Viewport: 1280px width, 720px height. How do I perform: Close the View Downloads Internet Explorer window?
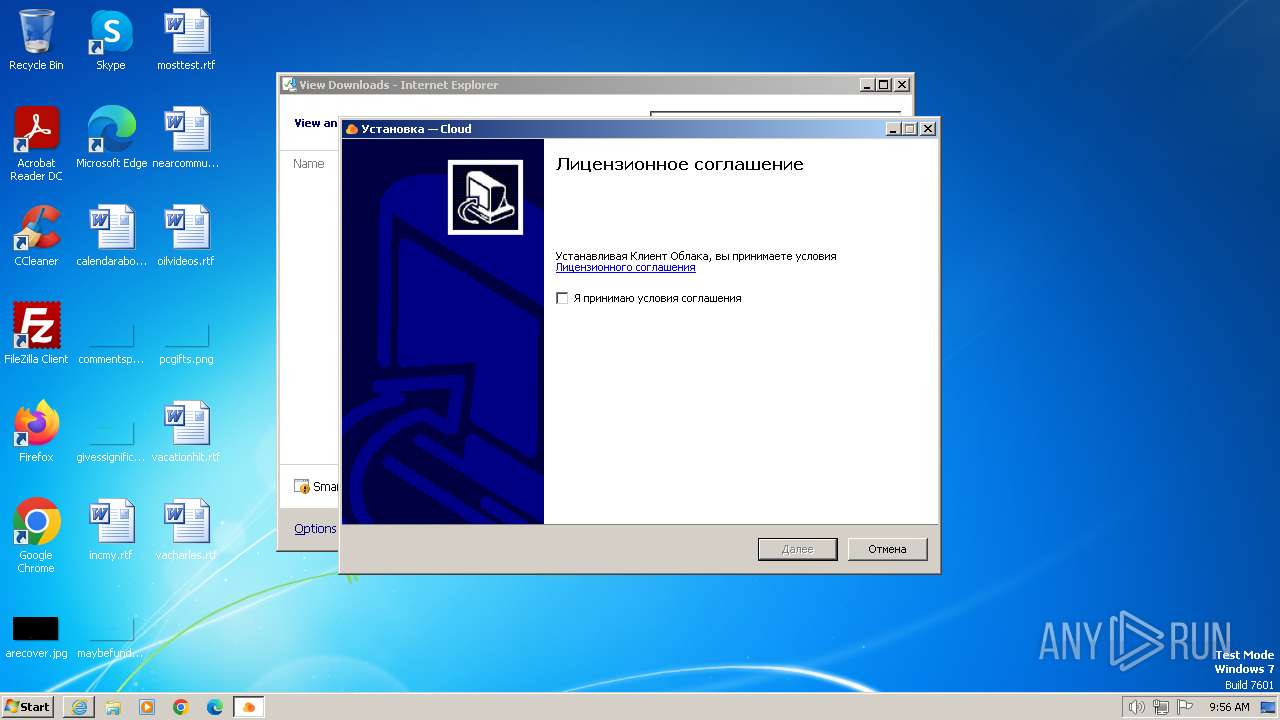(901, 85)
